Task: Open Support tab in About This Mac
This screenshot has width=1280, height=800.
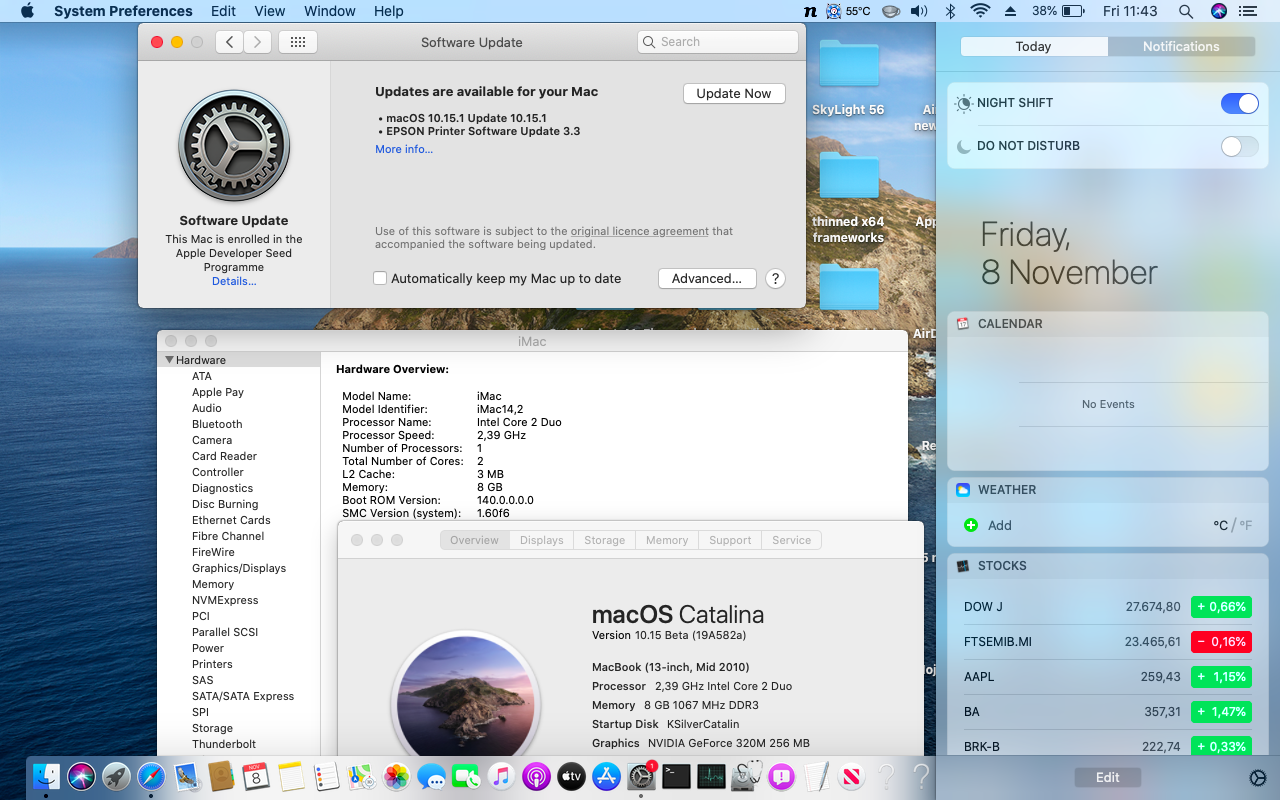Action: [730, 540]
